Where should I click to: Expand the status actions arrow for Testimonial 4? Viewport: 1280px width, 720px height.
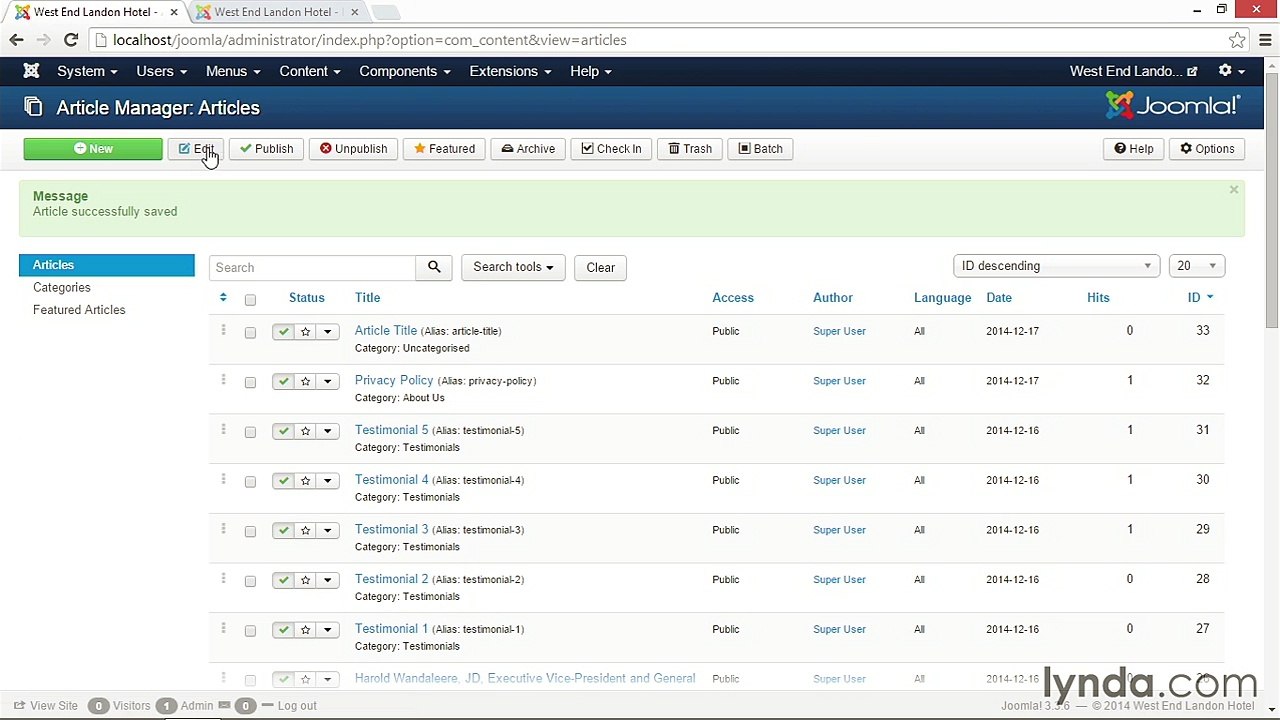[327, 481]
